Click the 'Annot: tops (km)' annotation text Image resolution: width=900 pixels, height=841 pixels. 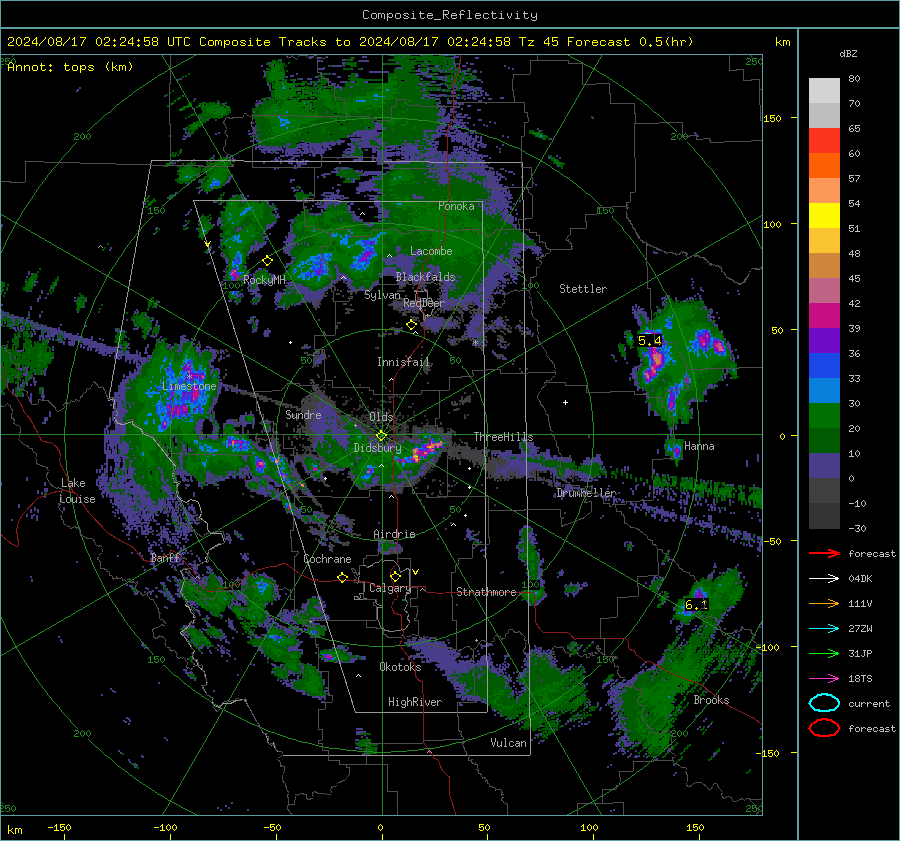70,67
